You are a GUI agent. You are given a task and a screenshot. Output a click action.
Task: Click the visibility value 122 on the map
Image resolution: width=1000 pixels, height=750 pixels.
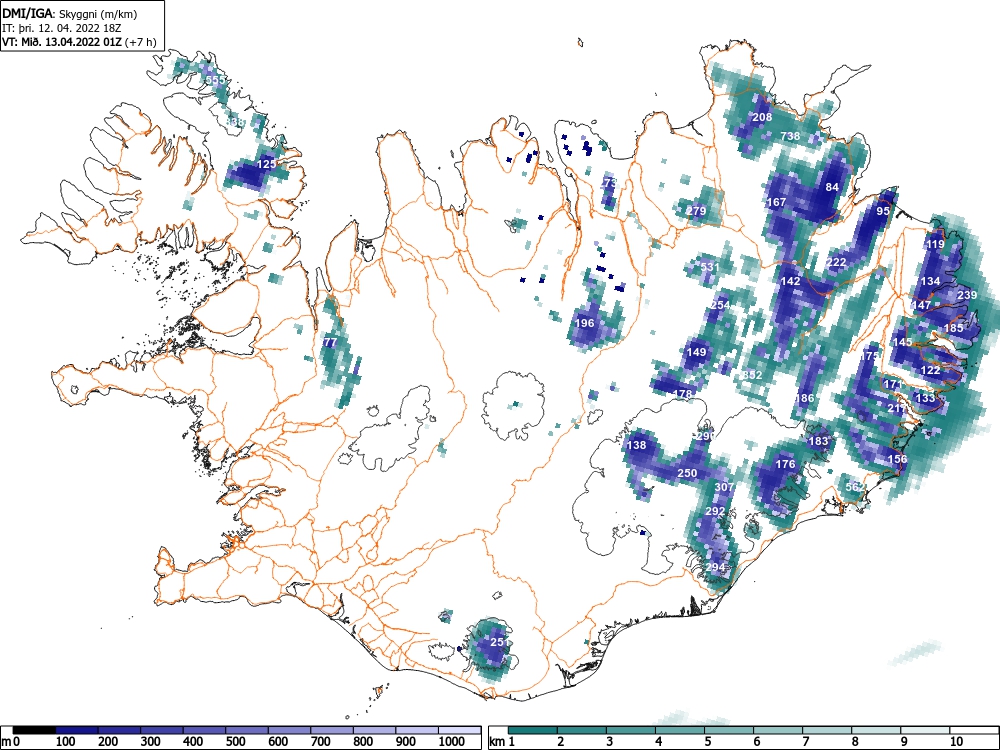tap(930, 370)
